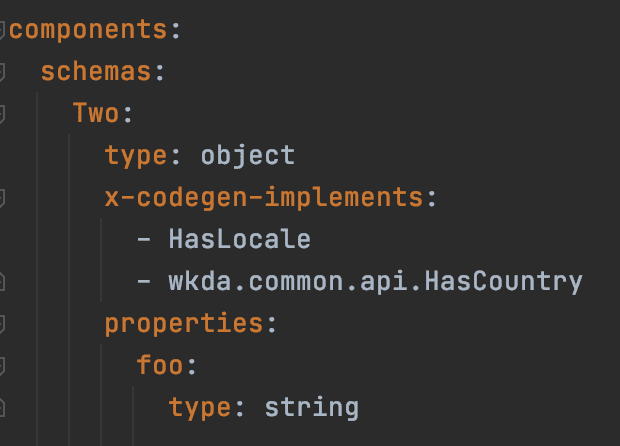Click the string type value
Screen dimensions: 620x446
click(311, 408)
